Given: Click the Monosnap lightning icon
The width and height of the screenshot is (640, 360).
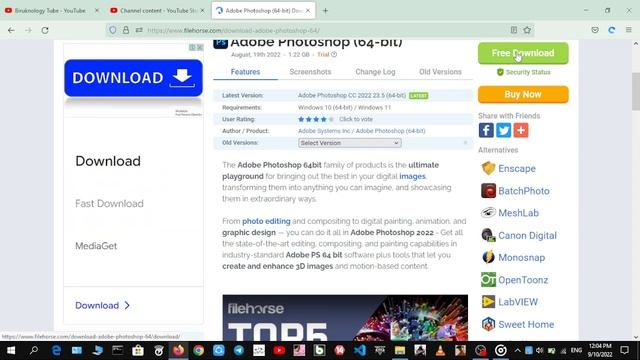Looking at the screenshot, I should [x=488, y=257].
